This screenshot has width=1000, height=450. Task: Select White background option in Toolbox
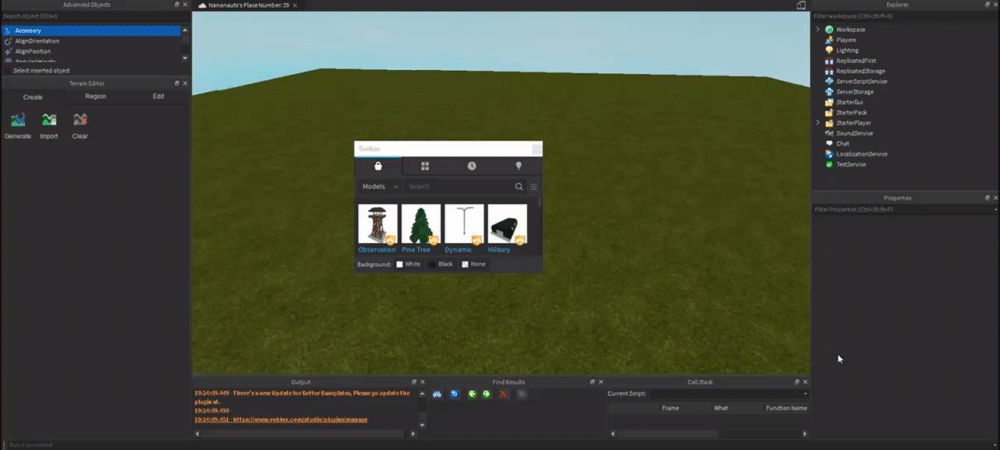tap(408, 264)
